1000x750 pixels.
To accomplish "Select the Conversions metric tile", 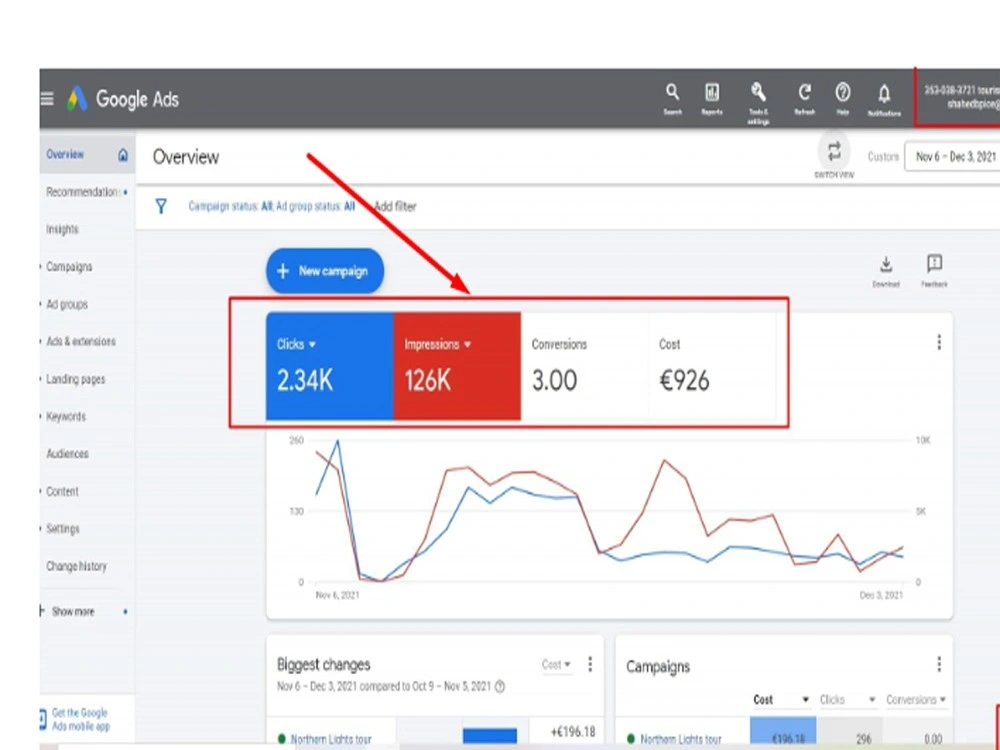I will [585, 366].
